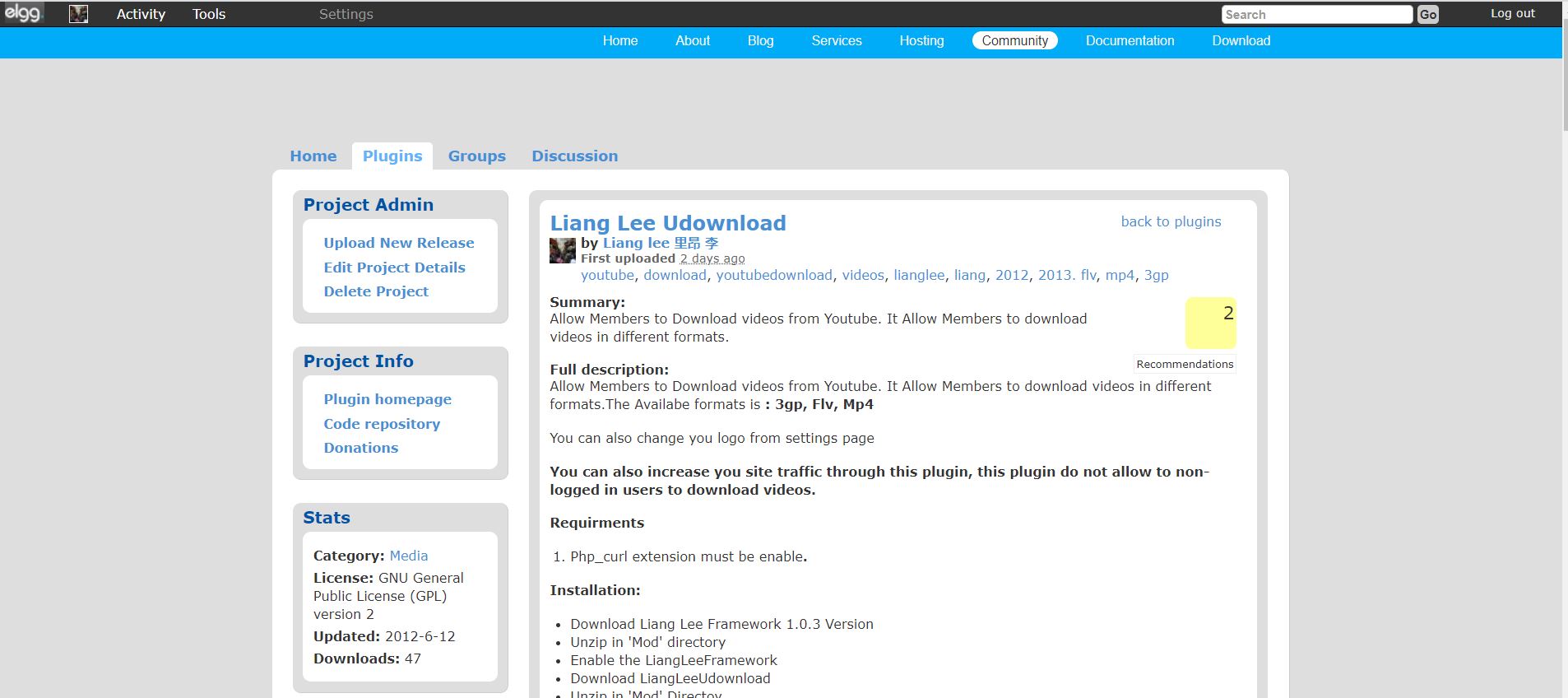1568x698 pixels.
Task: Log out of the account
Action: pyautogui.click(x=1513, y=13)
